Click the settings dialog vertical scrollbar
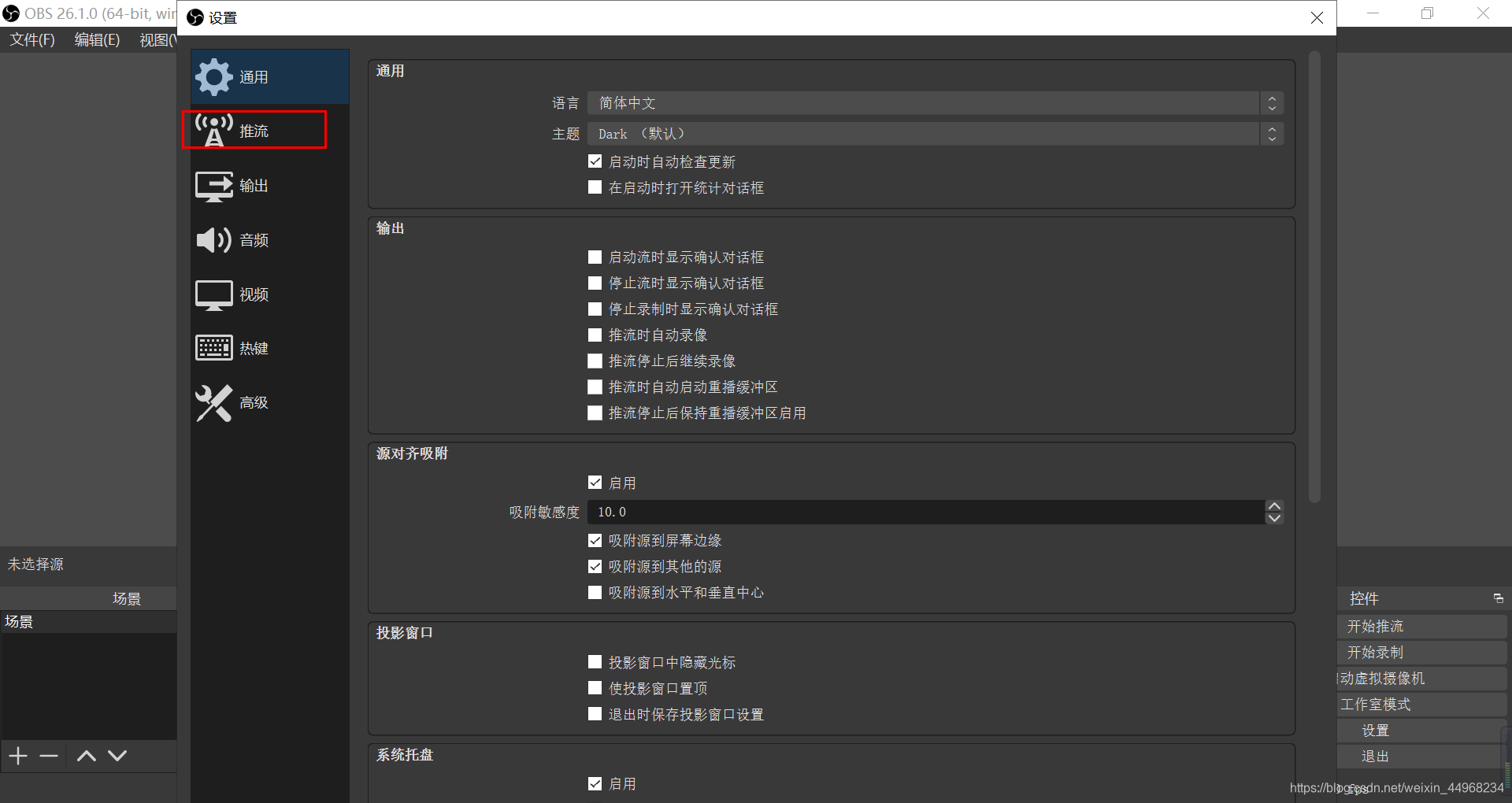 tap(1314, 276)
